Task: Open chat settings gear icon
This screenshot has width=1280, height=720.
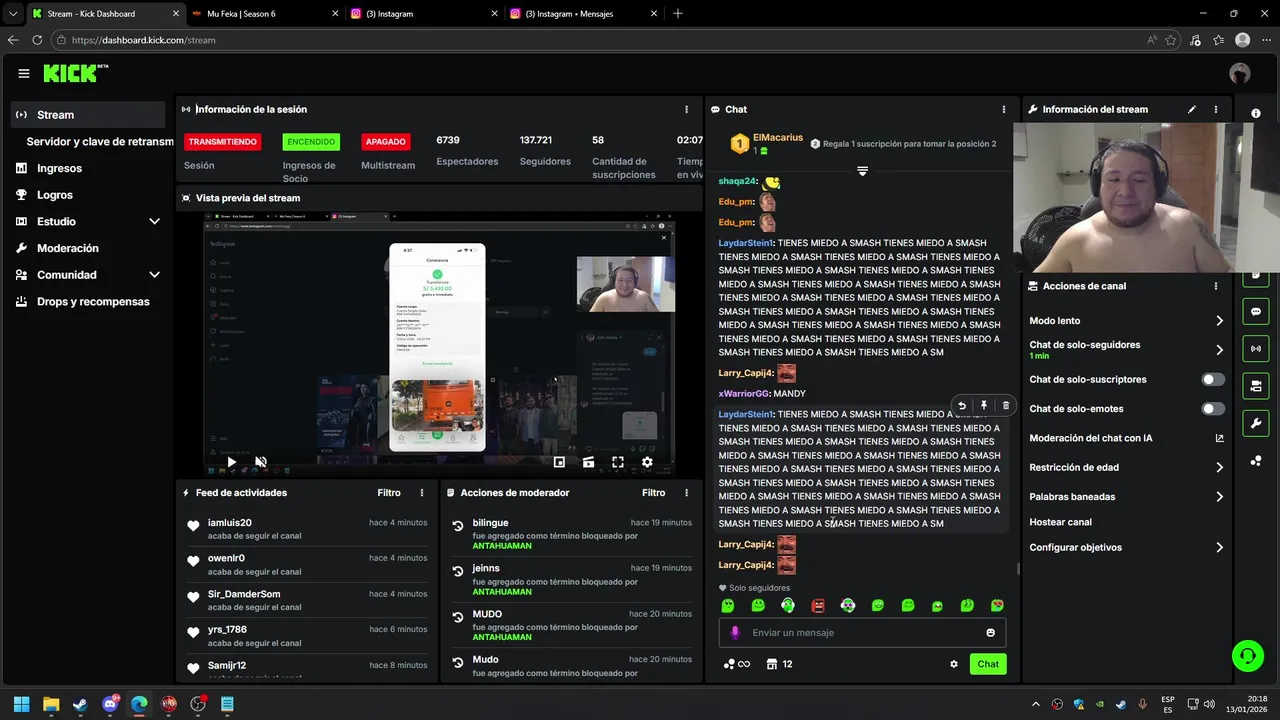Action: click(954, 664)
